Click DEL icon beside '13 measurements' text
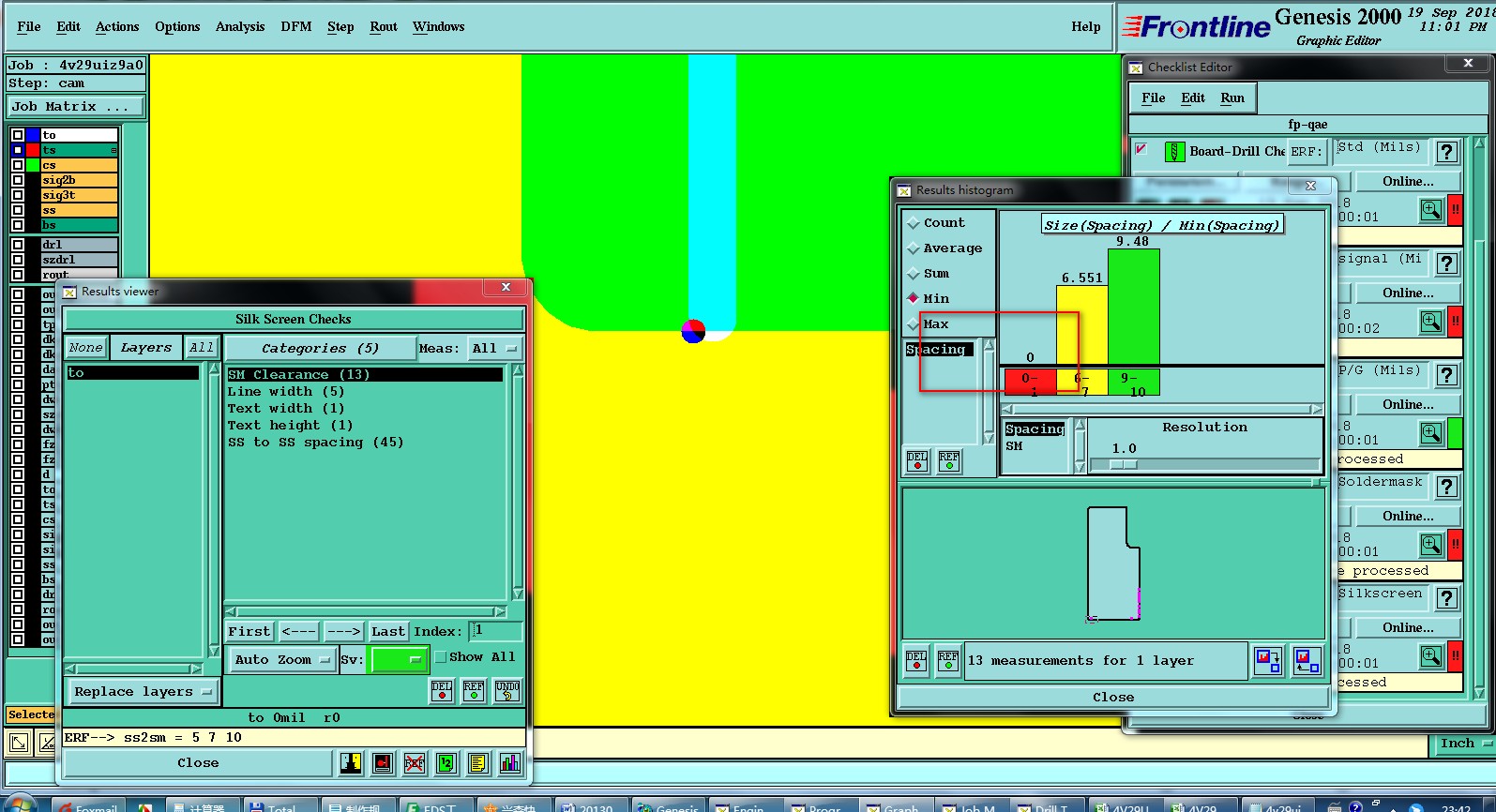The height and width of the screenshot is (812, 1496). pyautogui.click(x=916, y=661)
